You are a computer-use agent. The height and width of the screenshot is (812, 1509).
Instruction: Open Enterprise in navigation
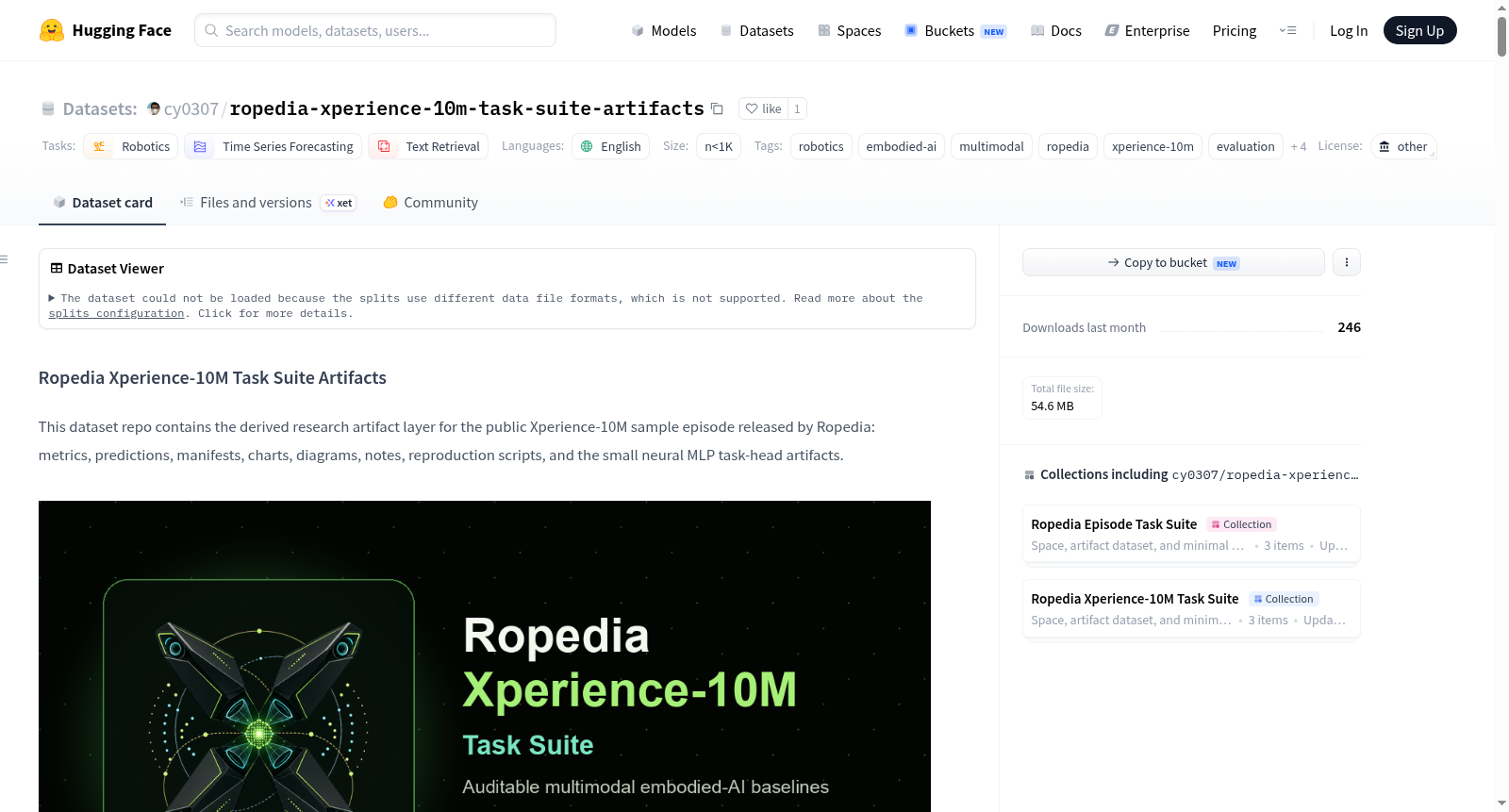(1147, 30)
